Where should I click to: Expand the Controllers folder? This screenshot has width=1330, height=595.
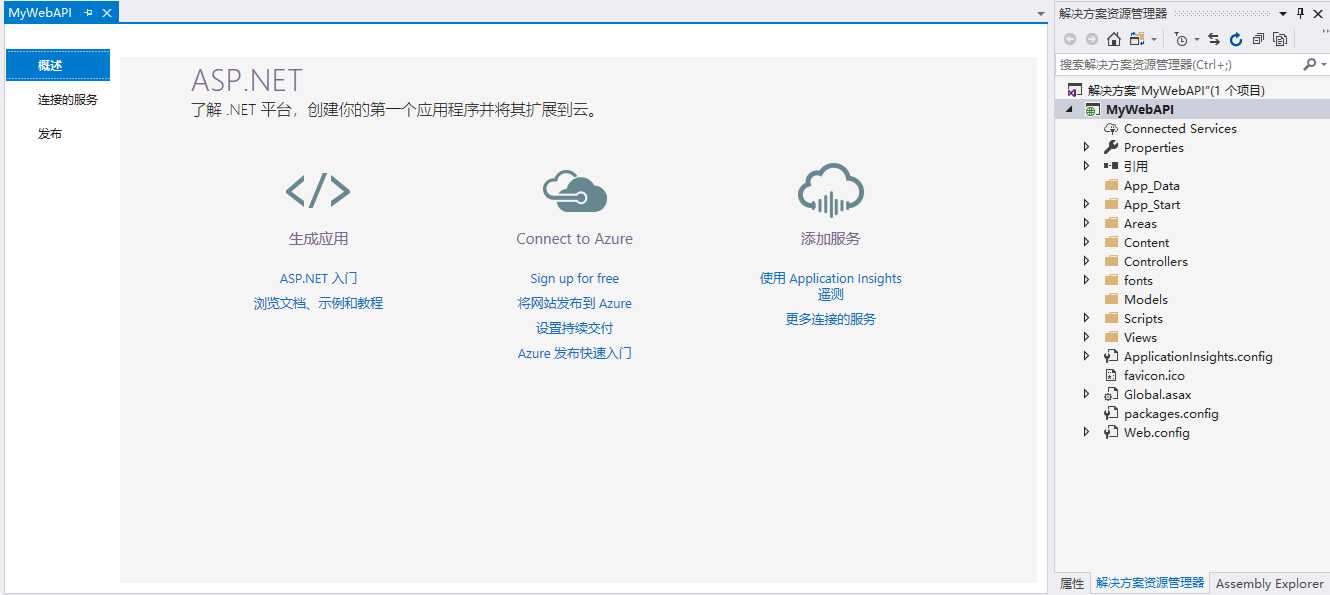click(x=1087, y=261)
